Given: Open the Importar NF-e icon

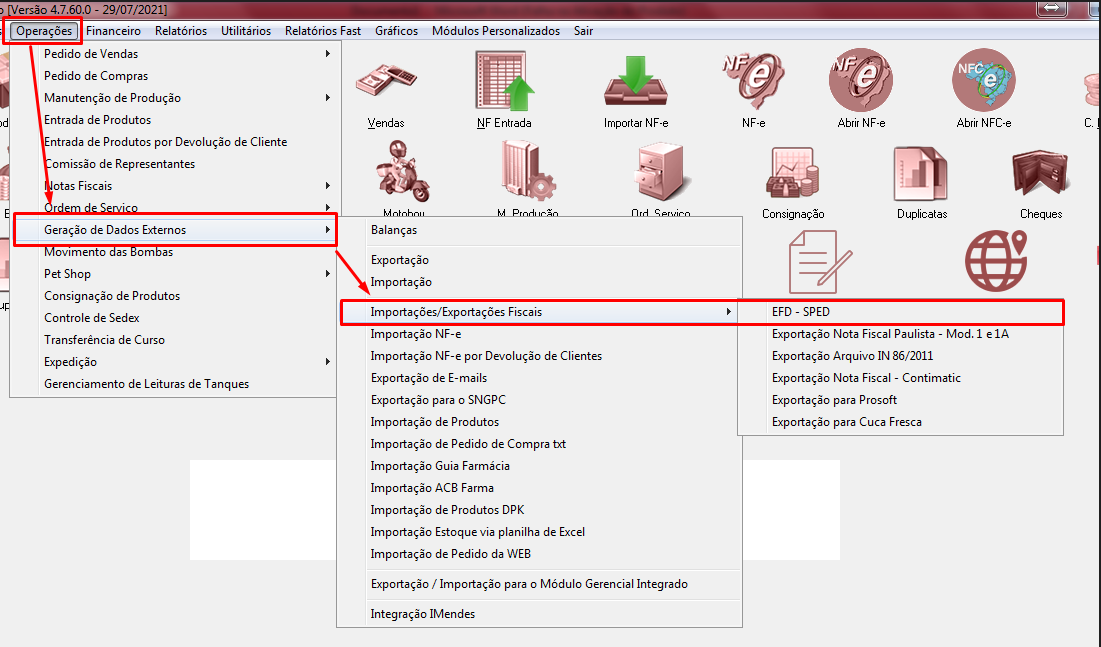Looking at the screenshot, I should 636,85.
